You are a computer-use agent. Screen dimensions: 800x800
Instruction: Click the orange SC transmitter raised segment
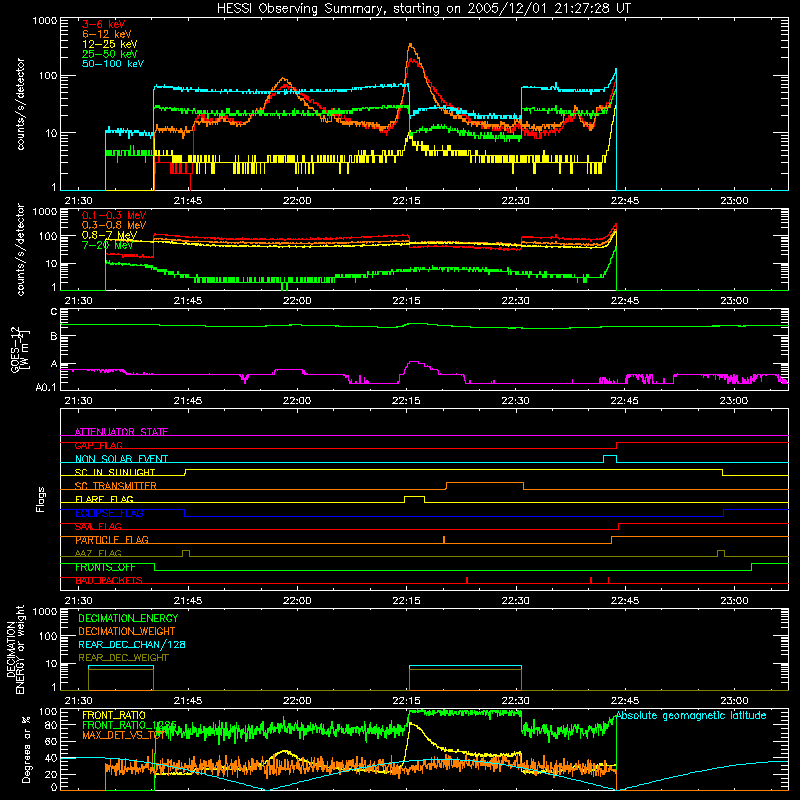pos(485,484)
